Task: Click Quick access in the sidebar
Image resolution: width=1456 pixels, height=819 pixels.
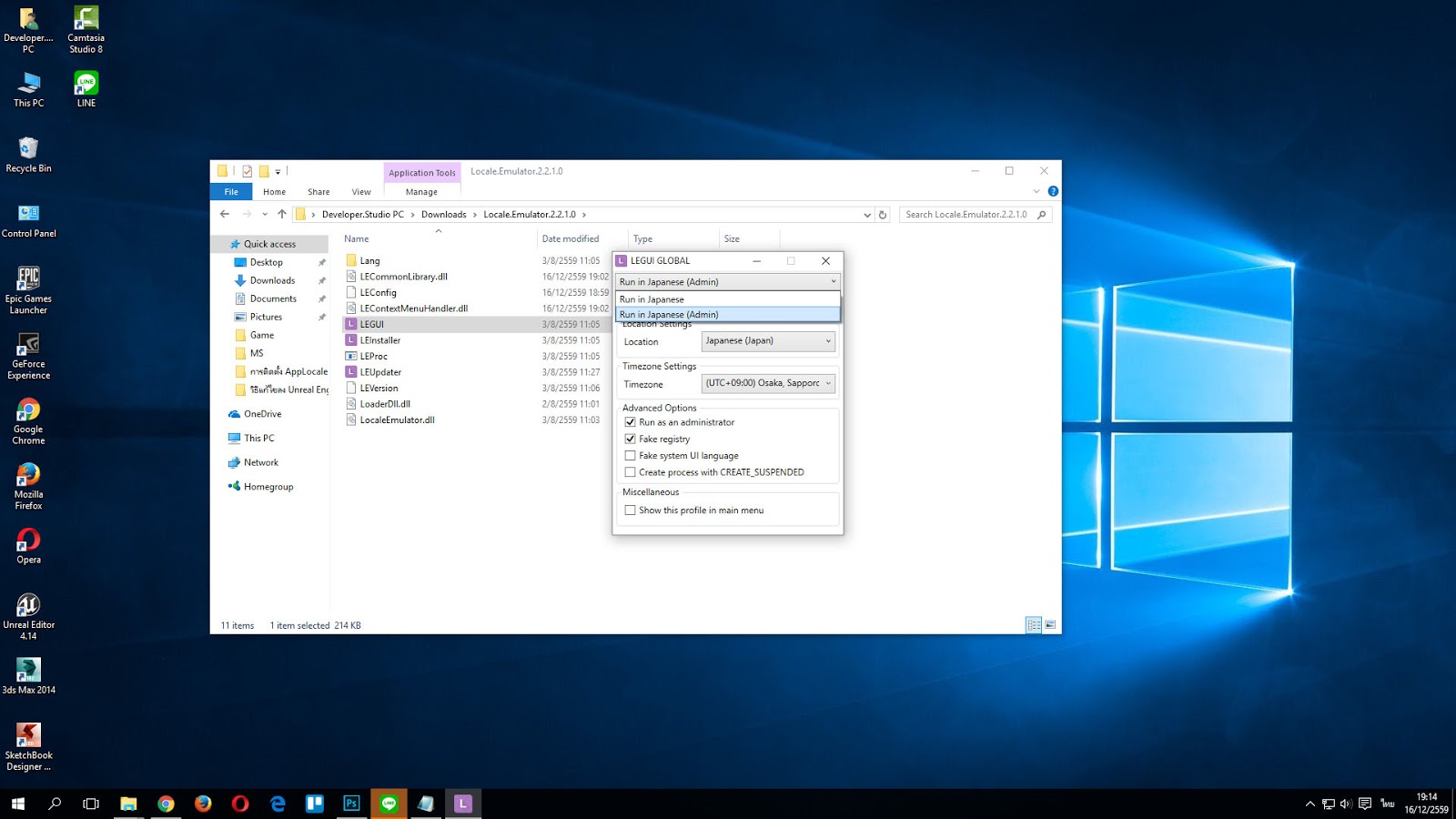Action: 269,243
